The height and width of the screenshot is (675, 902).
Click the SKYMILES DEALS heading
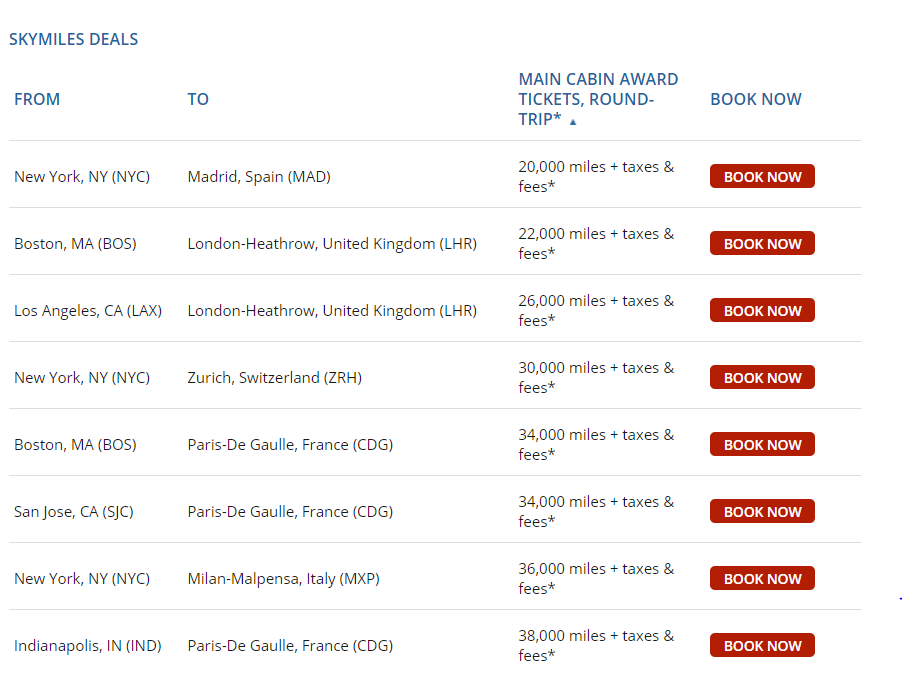pyautogui.click(x=74, y=40)
